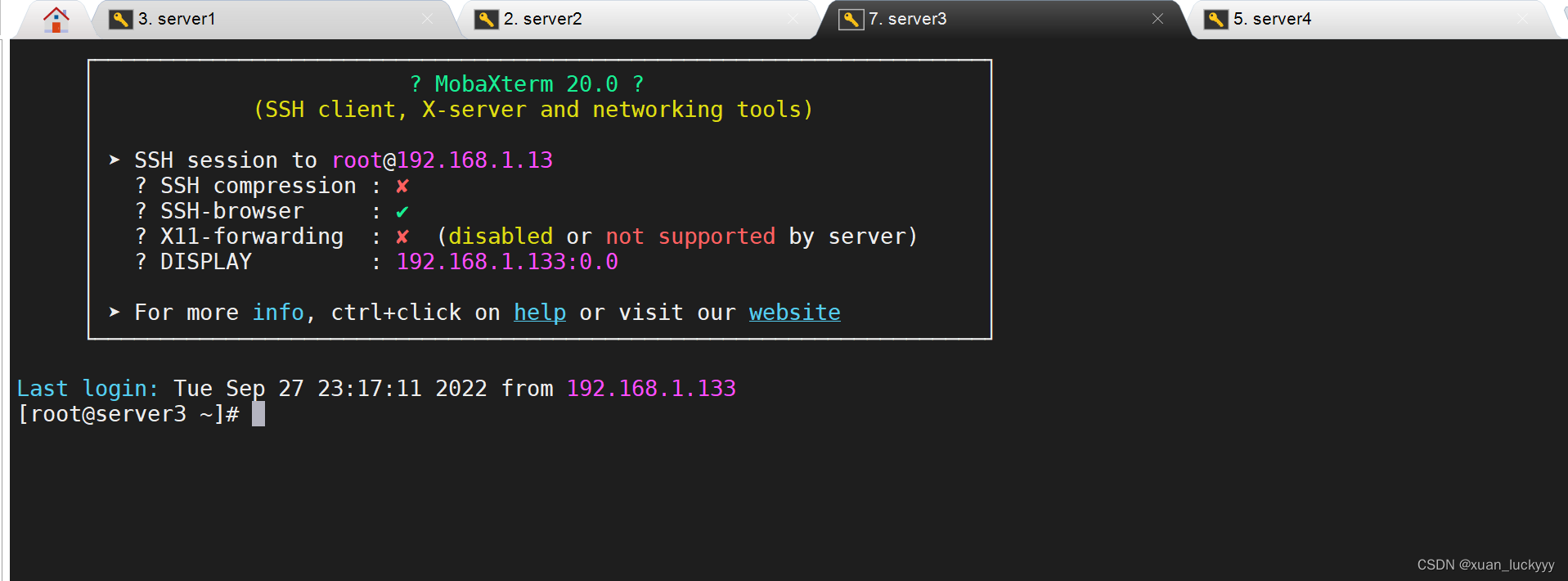Click the MobaXterm 20.0 title text
This screenshot has width=1568, height=581.
[x=527, y=84]
